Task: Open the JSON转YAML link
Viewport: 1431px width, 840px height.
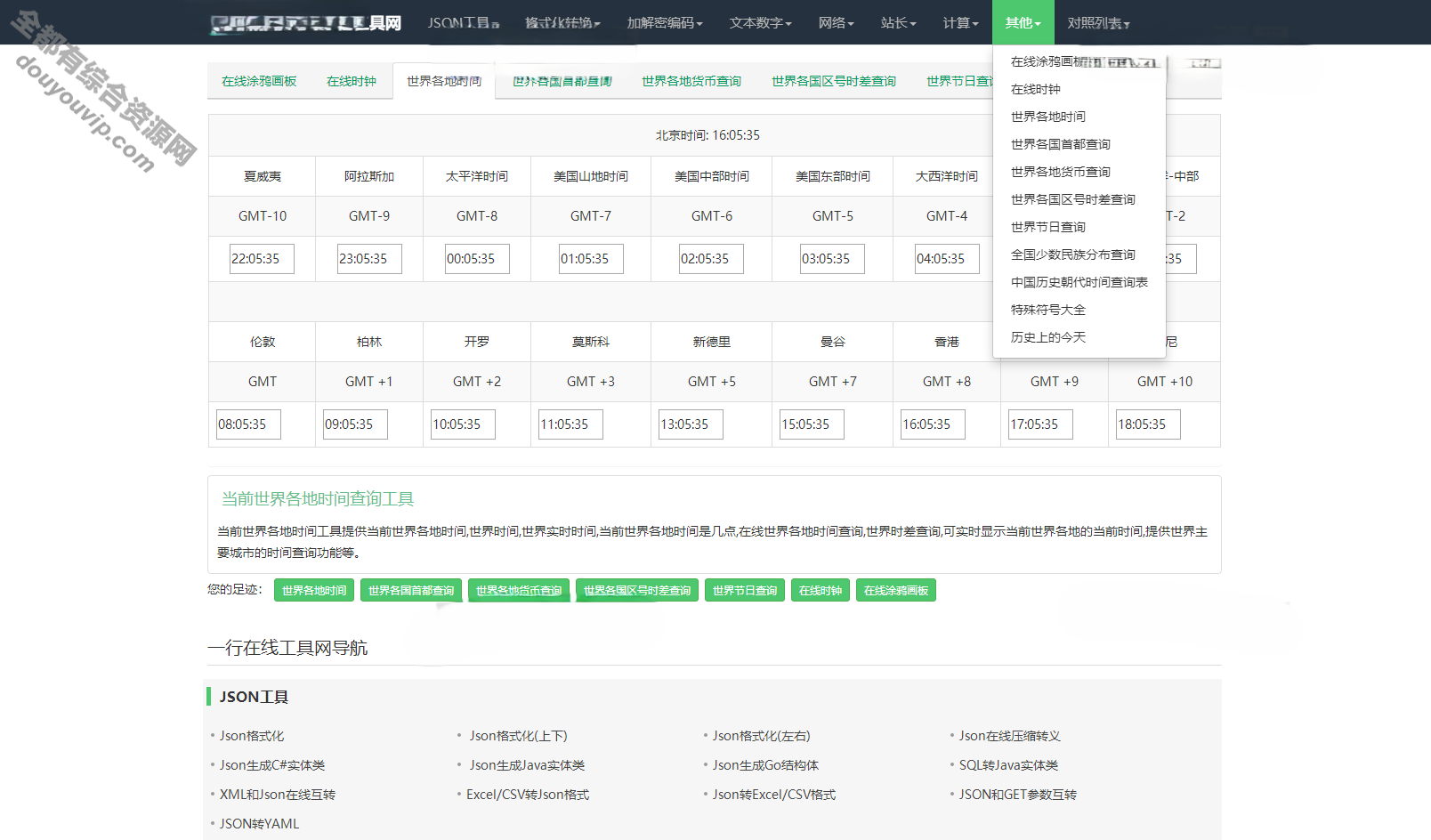Action: pyautogui.click(x=260, y=824)
